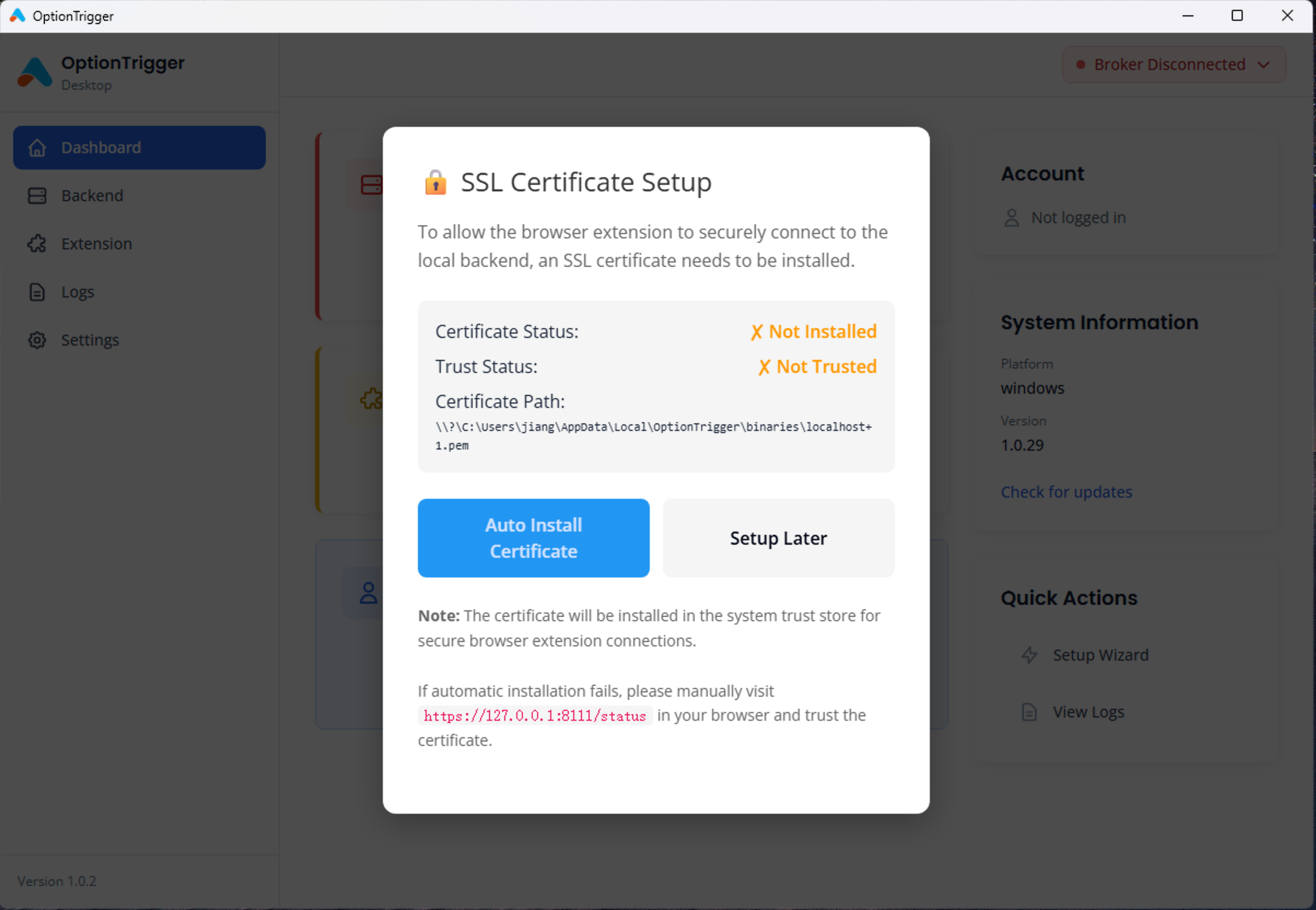Click the View Logs file icon
The width and height of the screenshot is (1316, 910).
1029,711
